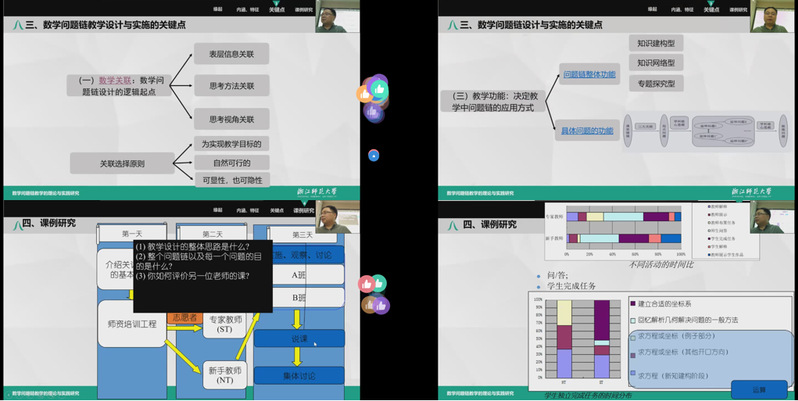Screen dimensions: 798x401
Task: Click the 问题链整体功能 link
Action: (x=589, y=74)
